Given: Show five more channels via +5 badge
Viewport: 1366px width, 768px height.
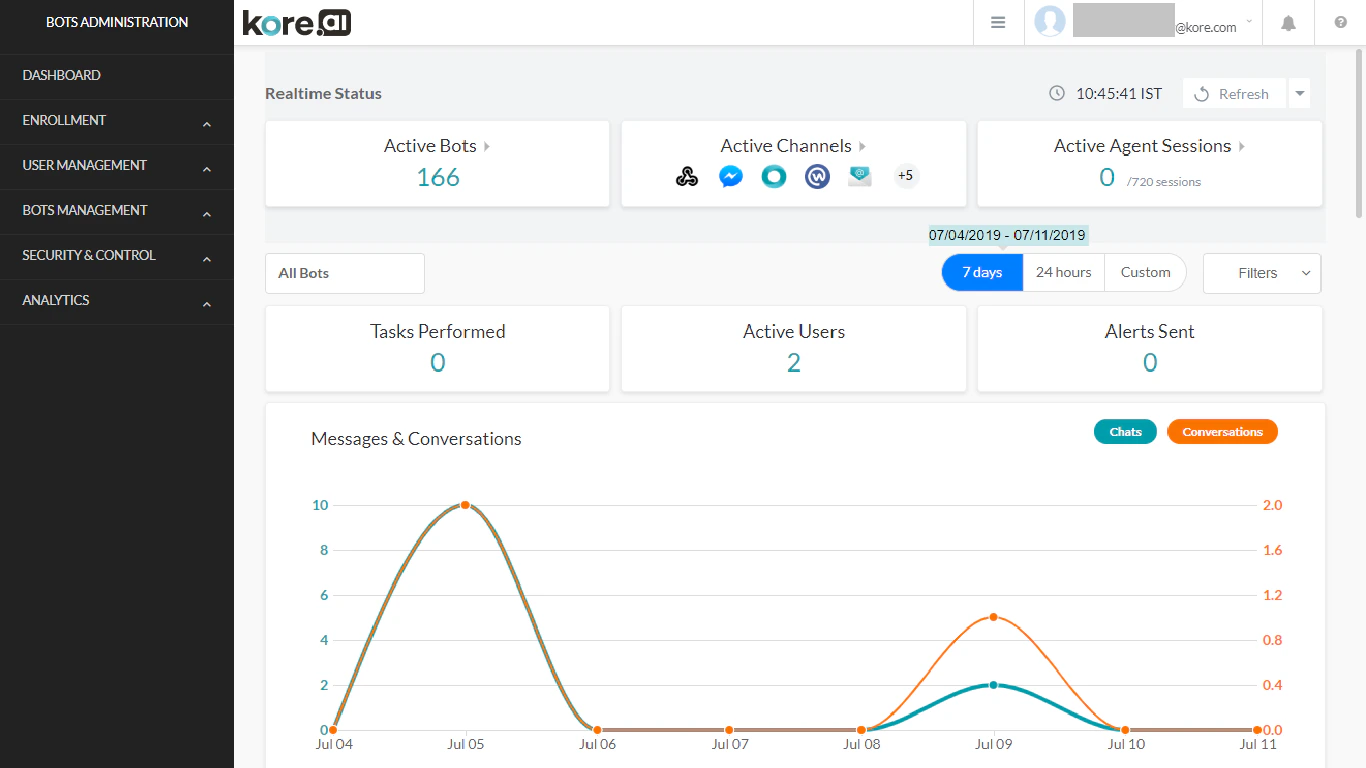Looking at the screenshot, I should pos(905,176).
